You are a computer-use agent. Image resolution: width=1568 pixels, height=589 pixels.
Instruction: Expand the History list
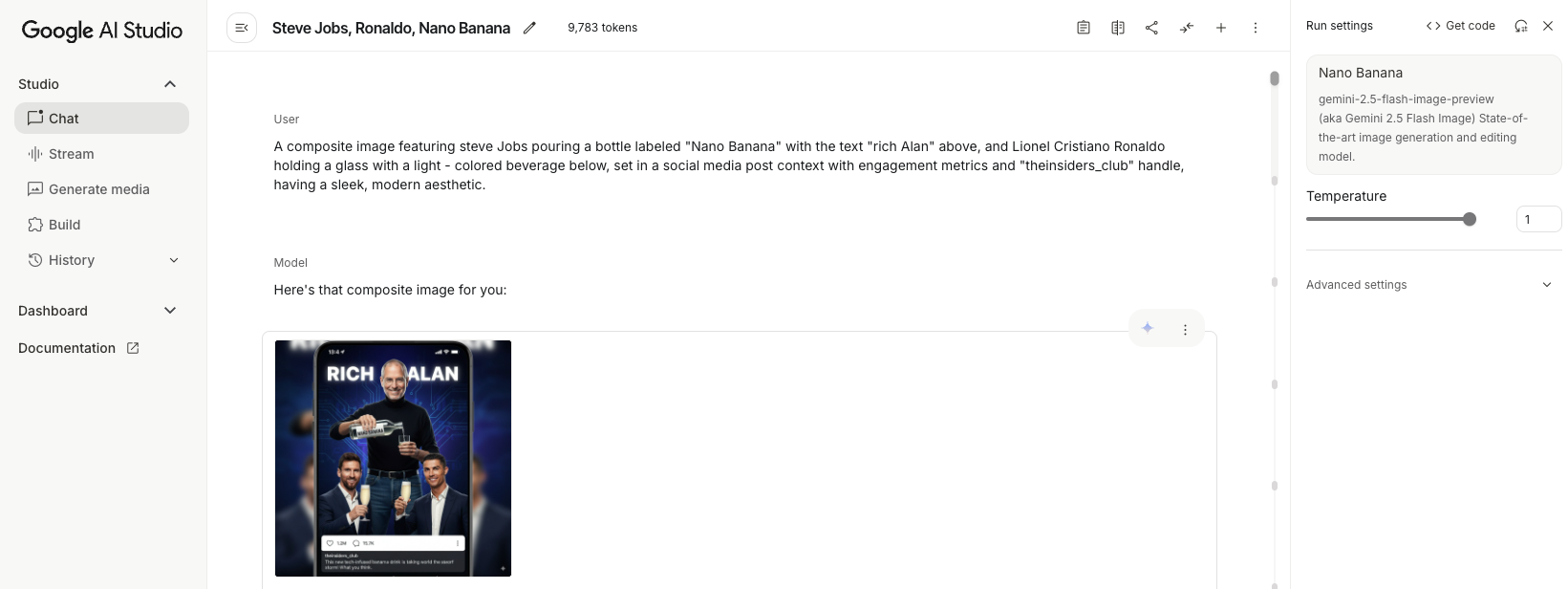point(174,260)
